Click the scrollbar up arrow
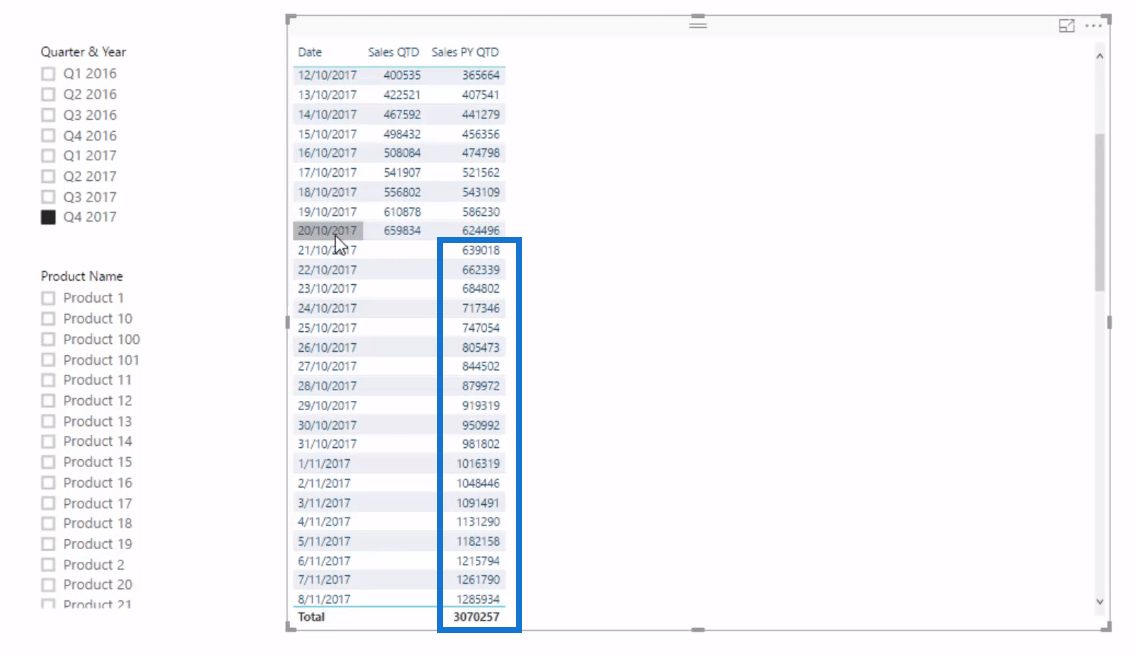Screen dimensions: 1138x655 (x=1100, y=56)
